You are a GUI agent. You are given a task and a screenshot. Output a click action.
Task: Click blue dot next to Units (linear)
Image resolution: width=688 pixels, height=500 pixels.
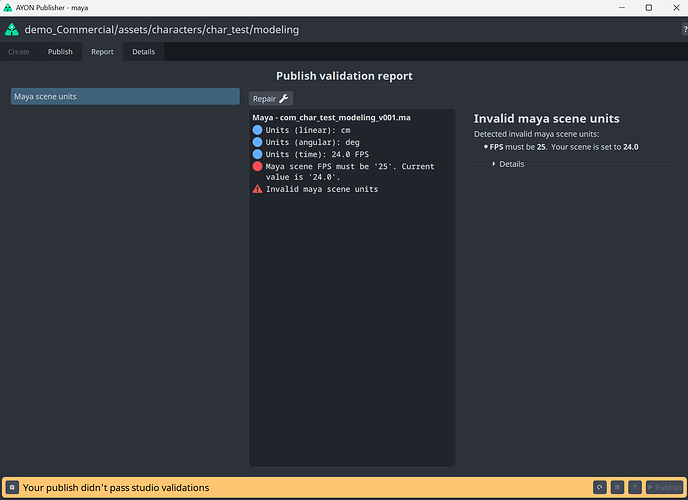click(258, 130)
